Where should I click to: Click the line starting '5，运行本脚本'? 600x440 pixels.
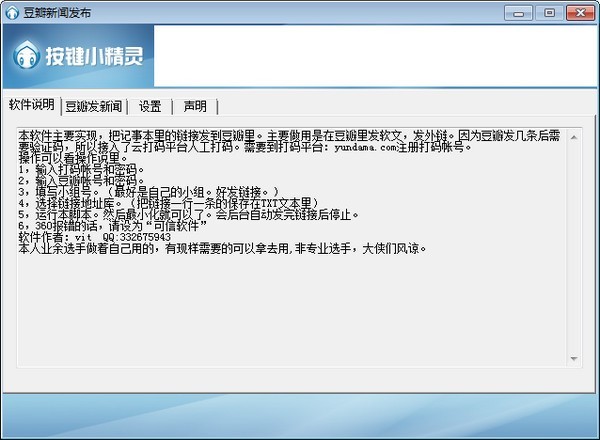(x=189, y=215)
